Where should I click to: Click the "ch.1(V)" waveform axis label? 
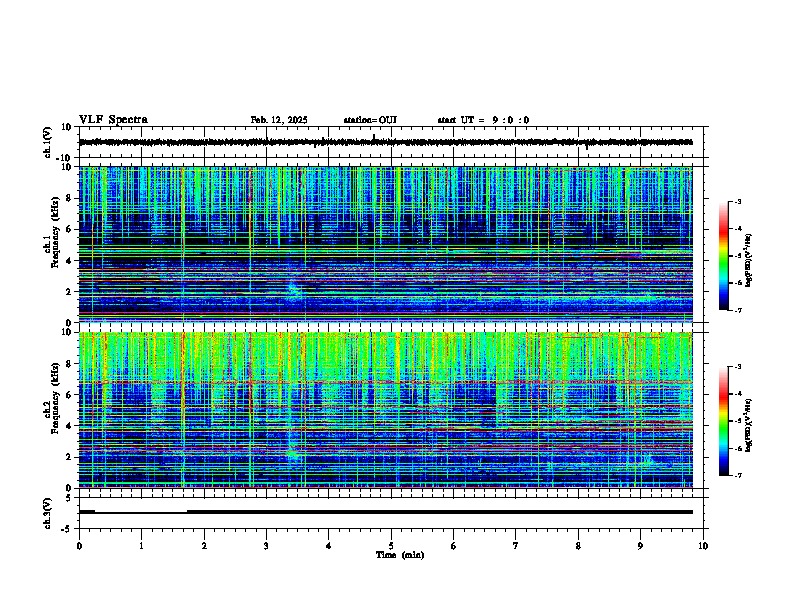[x=47, y=142]
